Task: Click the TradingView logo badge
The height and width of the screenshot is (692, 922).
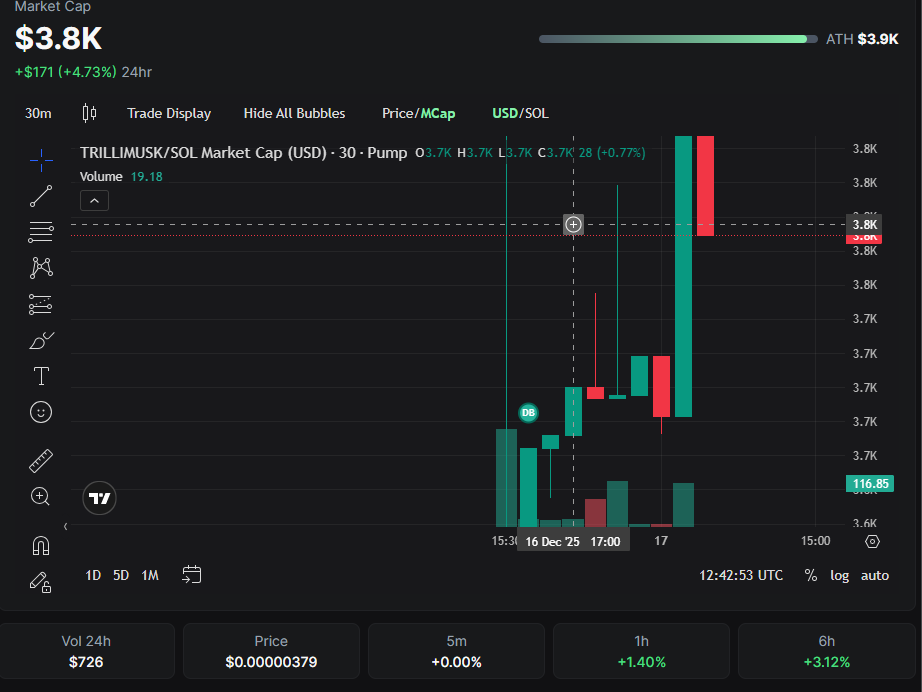Action: click(x=99, y=499)
